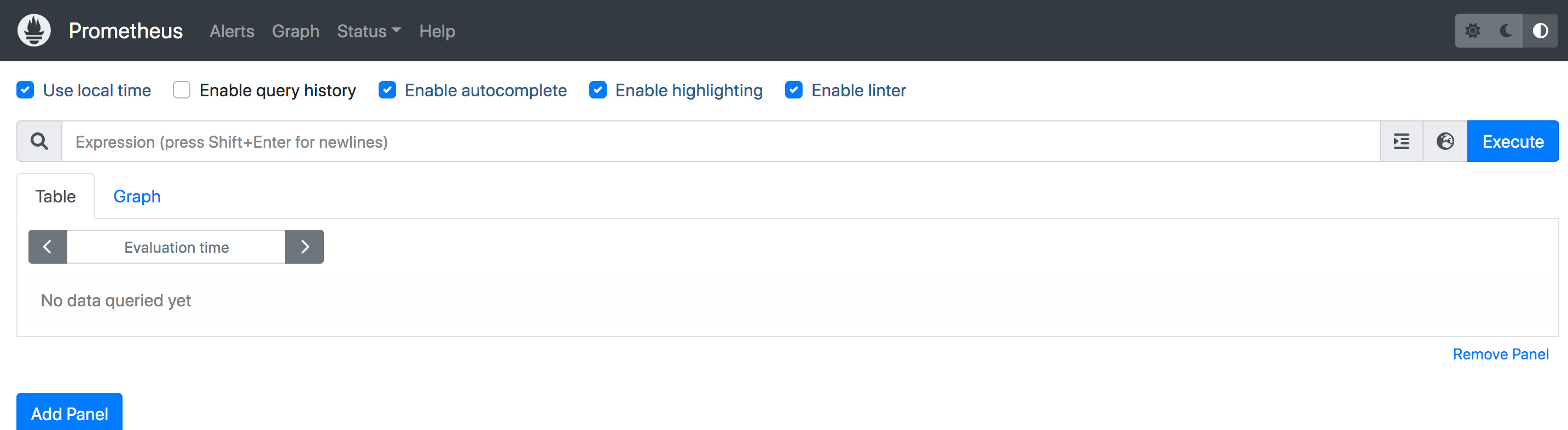Open the Alerts page
This screenshot has height=430, width=1568.
click(x=232, y=31)
